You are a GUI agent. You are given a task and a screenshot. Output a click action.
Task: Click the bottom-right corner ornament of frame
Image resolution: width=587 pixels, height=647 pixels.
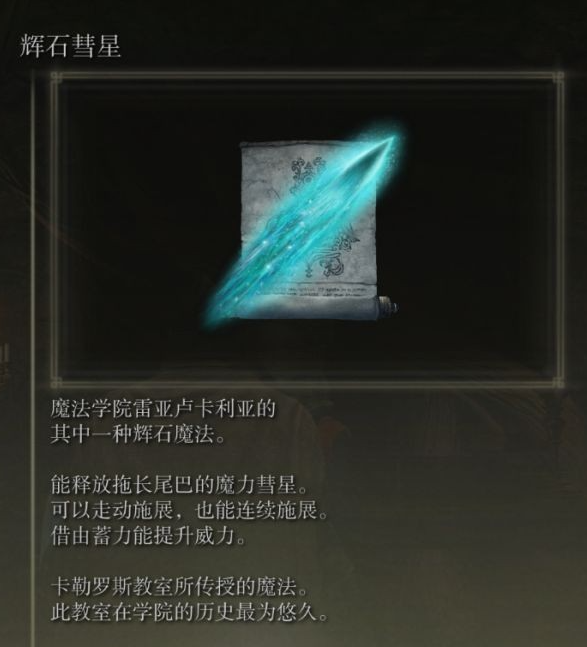[x=559, y=382]
